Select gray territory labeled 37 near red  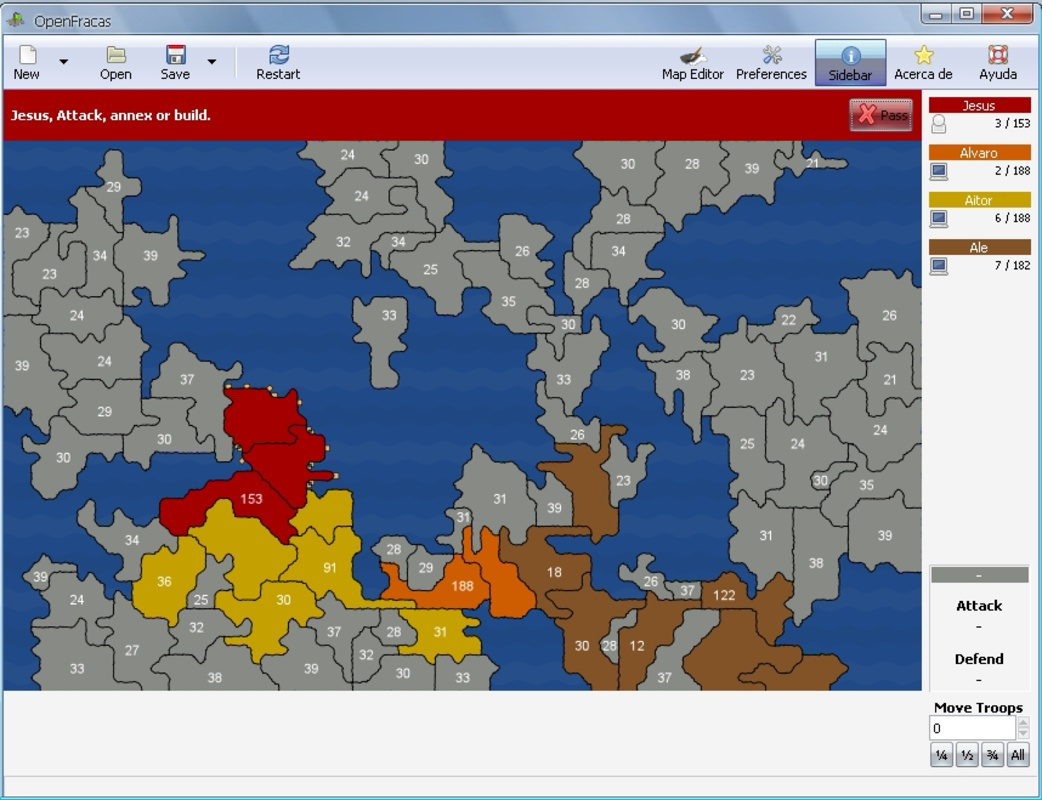(x=187, y=379)
